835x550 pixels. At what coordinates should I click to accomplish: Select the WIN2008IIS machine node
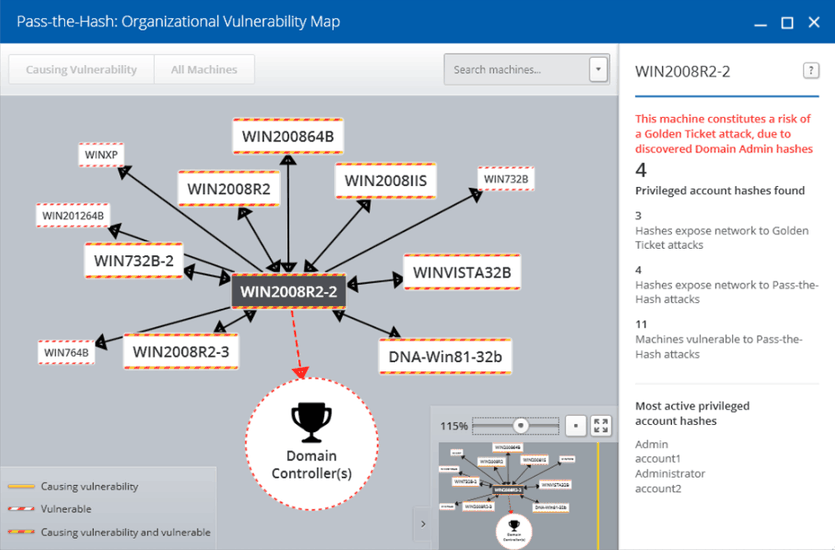pos(386,180)
